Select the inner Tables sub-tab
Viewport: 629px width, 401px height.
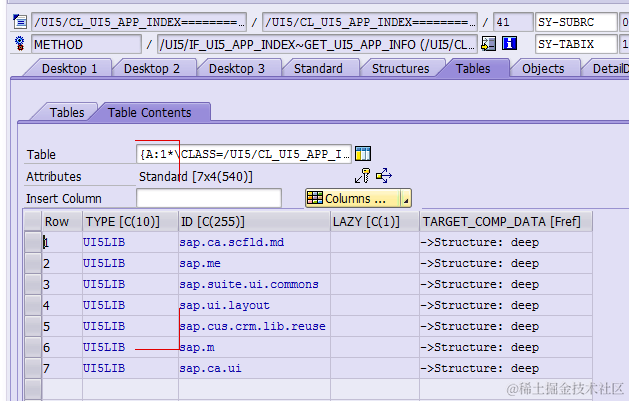(x=67, y=112)
